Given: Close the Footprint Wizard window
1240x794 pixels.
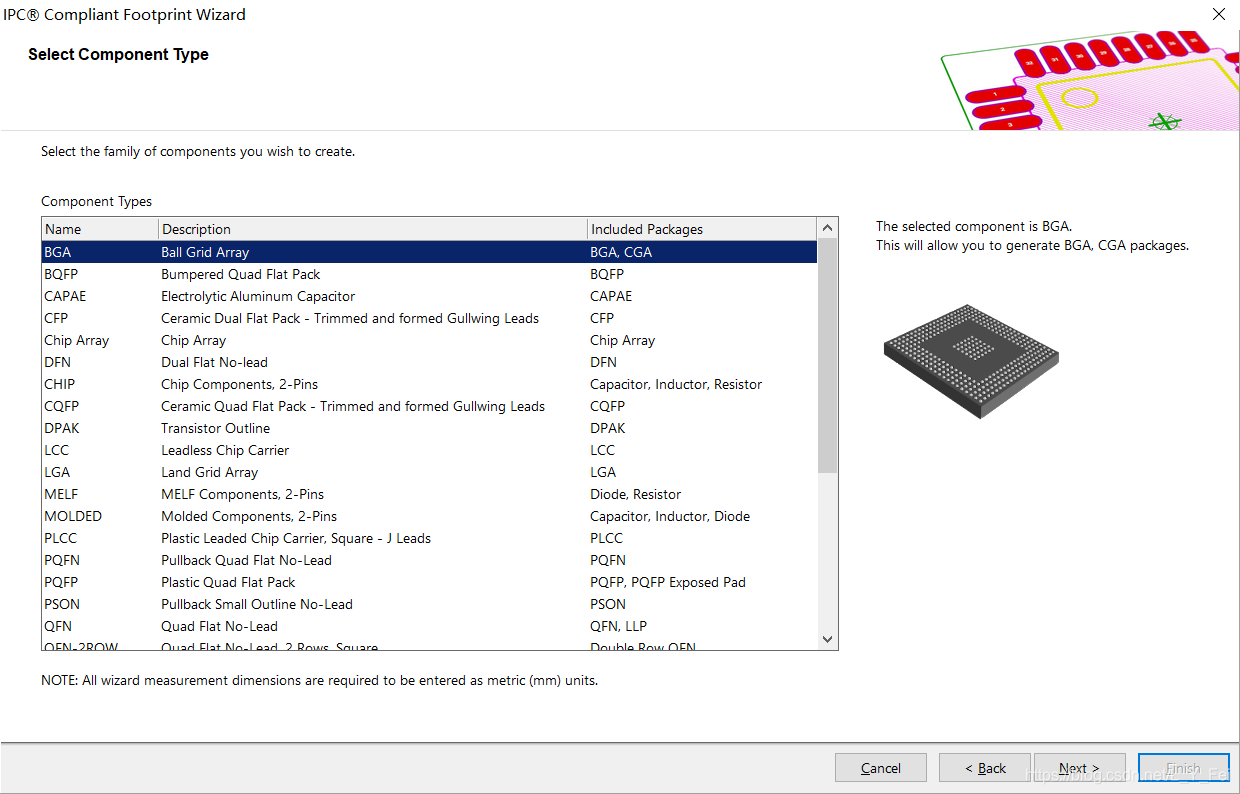Looking at the screenshot, I should coord(1218,14).
